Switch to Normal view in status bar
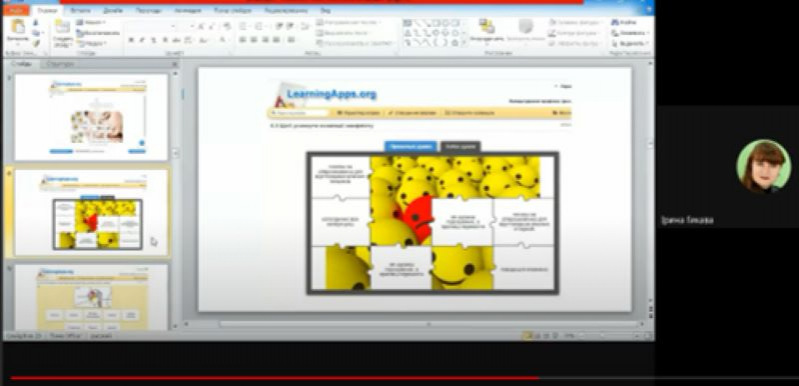The width and height of the screenshot is (799, 386). [x=528, y=336]
